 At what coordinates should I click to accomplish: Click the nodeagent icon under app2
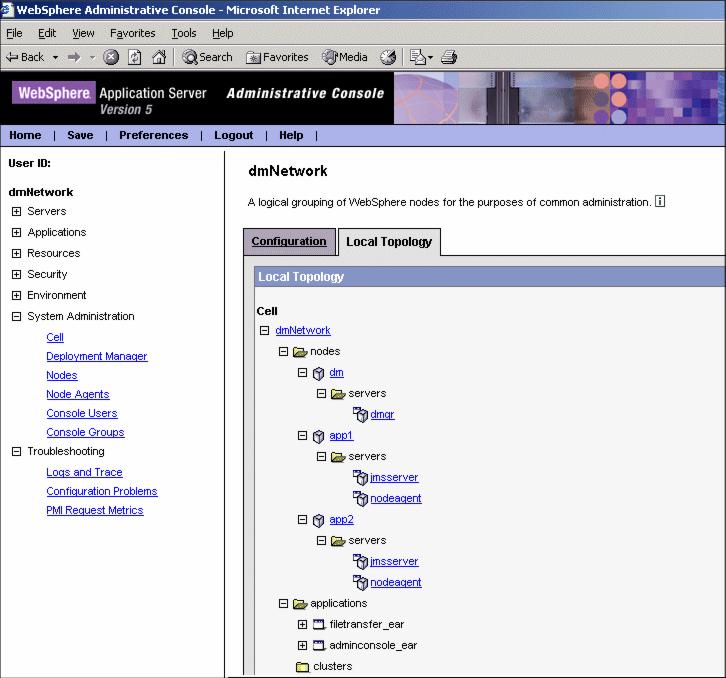pos(360,583)
